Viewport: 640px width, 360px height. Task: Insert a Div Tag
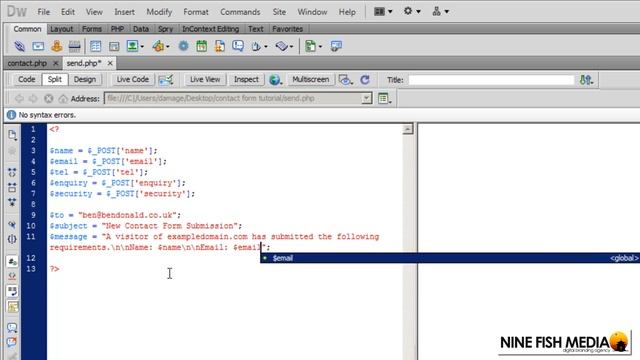tap(114, 46)
